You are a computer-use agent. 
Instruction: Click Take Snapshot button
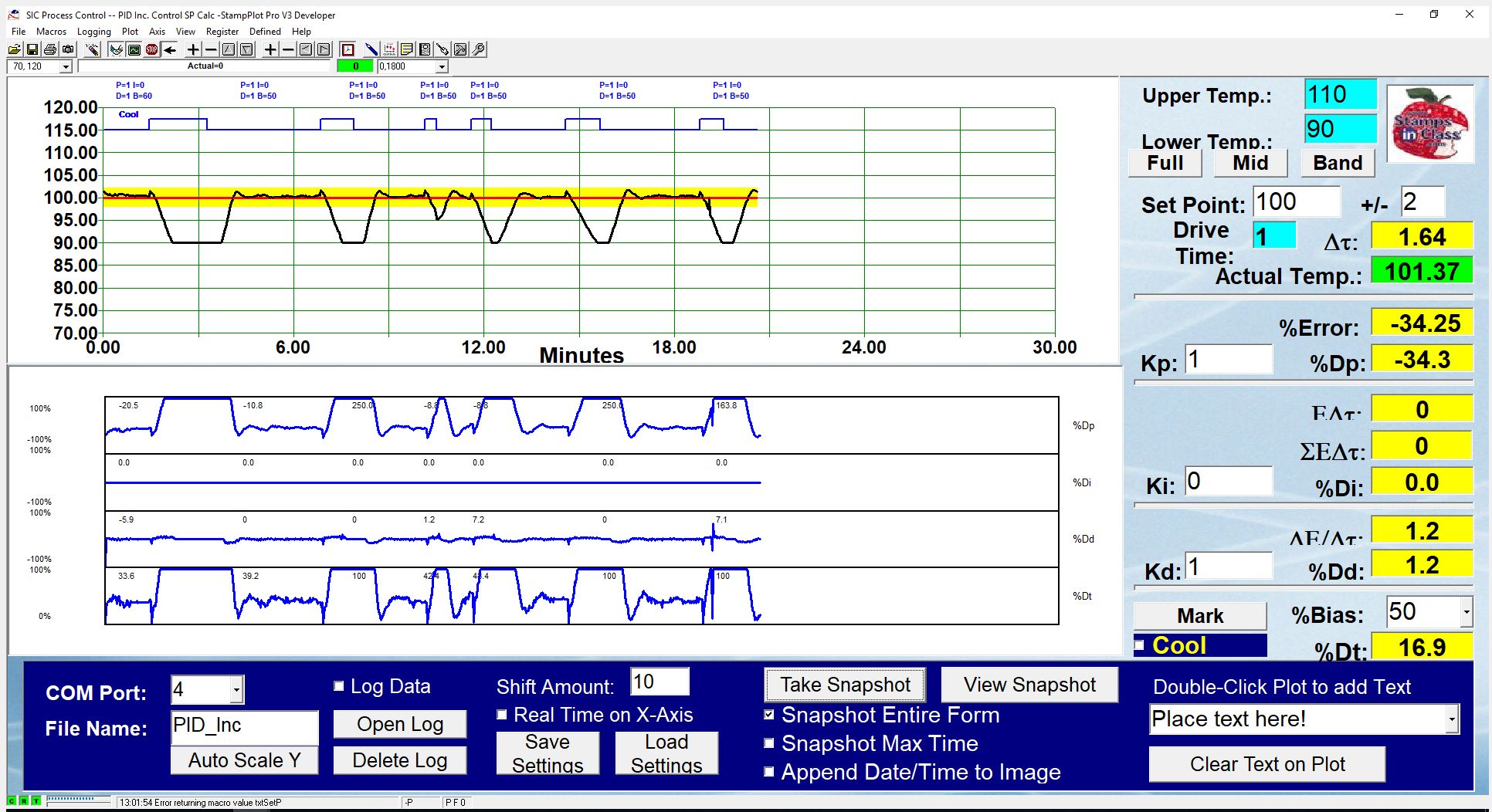(x=845, y=685)
